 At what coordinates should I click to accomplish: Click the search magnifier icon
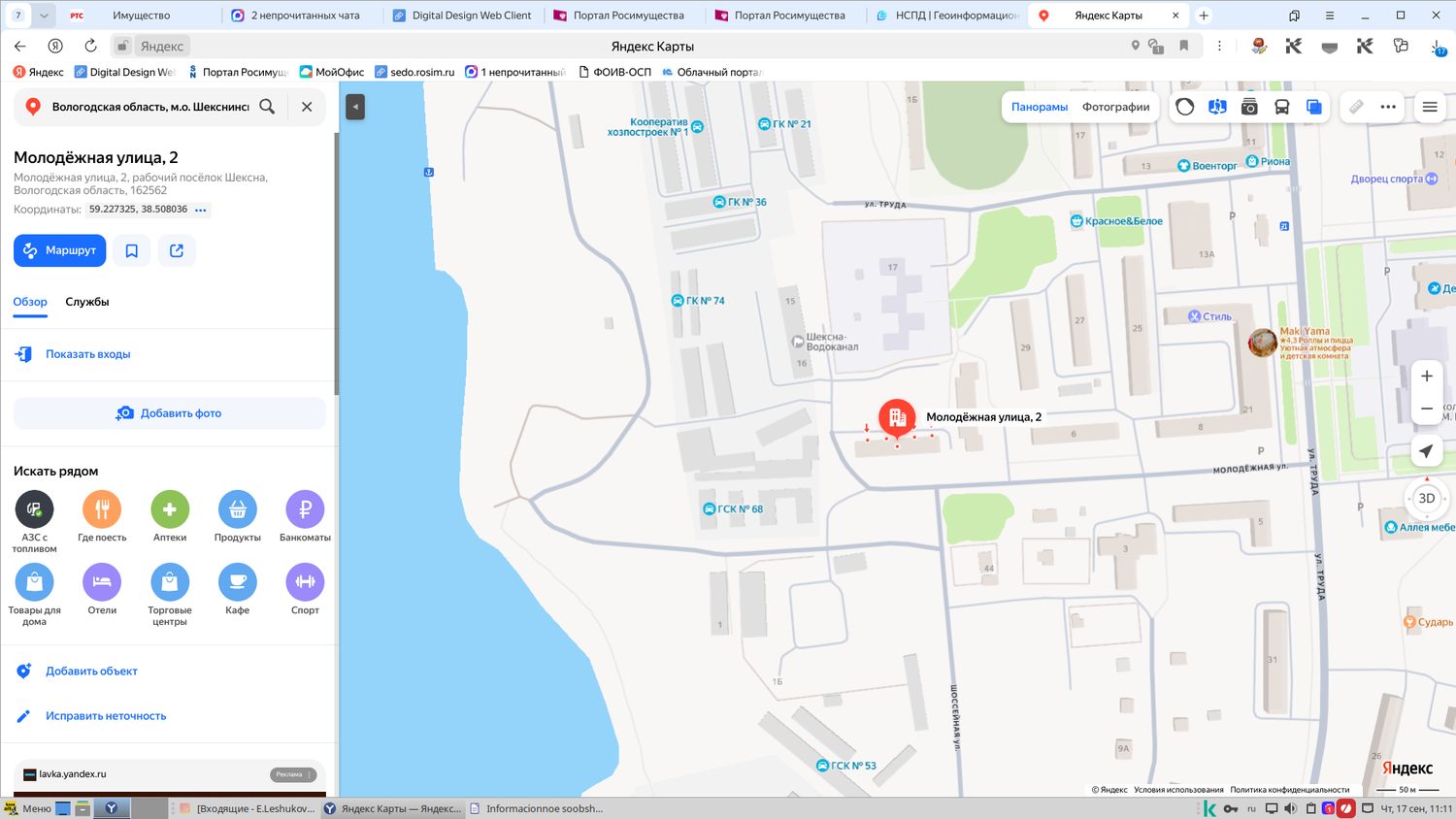point(267,107)
